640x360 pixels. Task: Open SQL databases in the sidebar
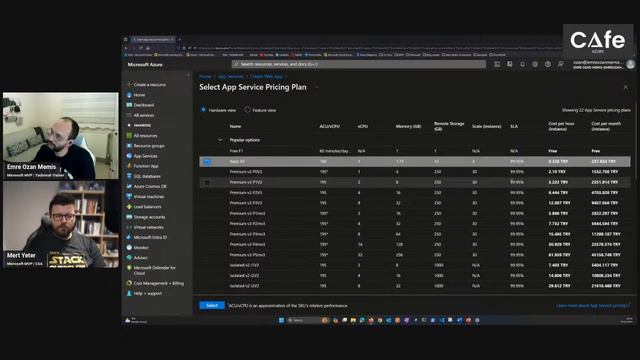point(143,176)
